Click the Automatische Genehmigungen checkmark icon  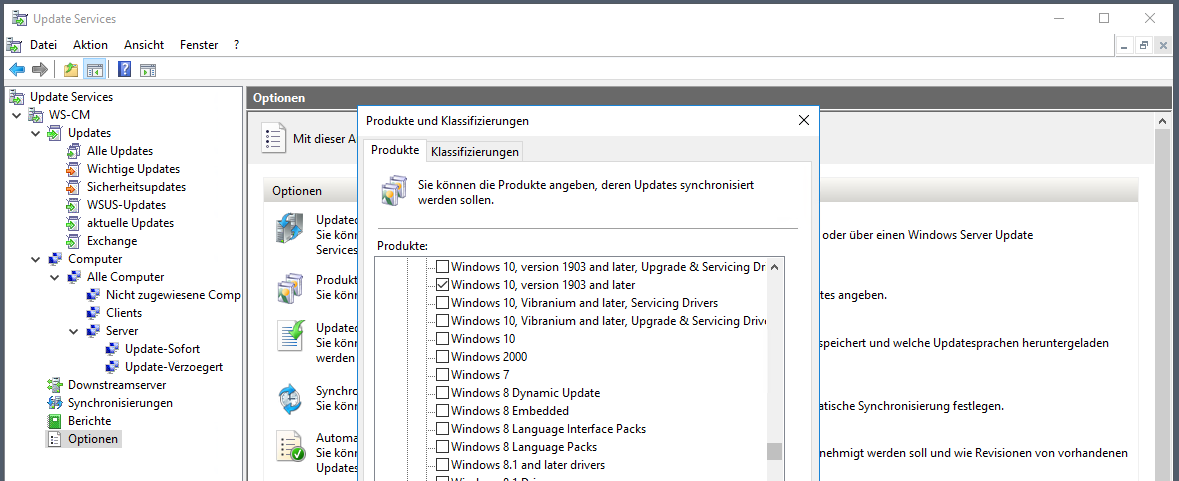pyautogui.click(x=289, y=447)
